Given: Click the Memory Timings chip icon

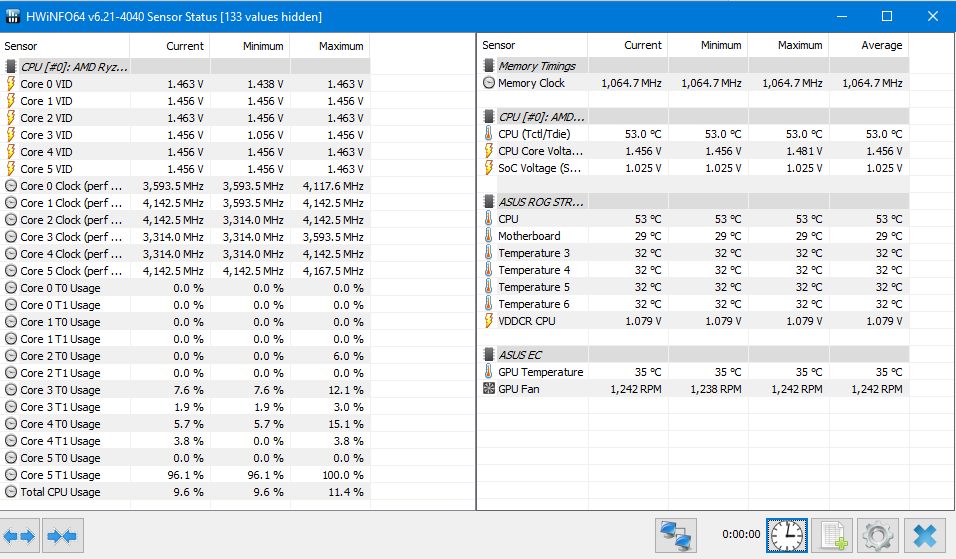Looking at the screenshot, I should (488, 65).
